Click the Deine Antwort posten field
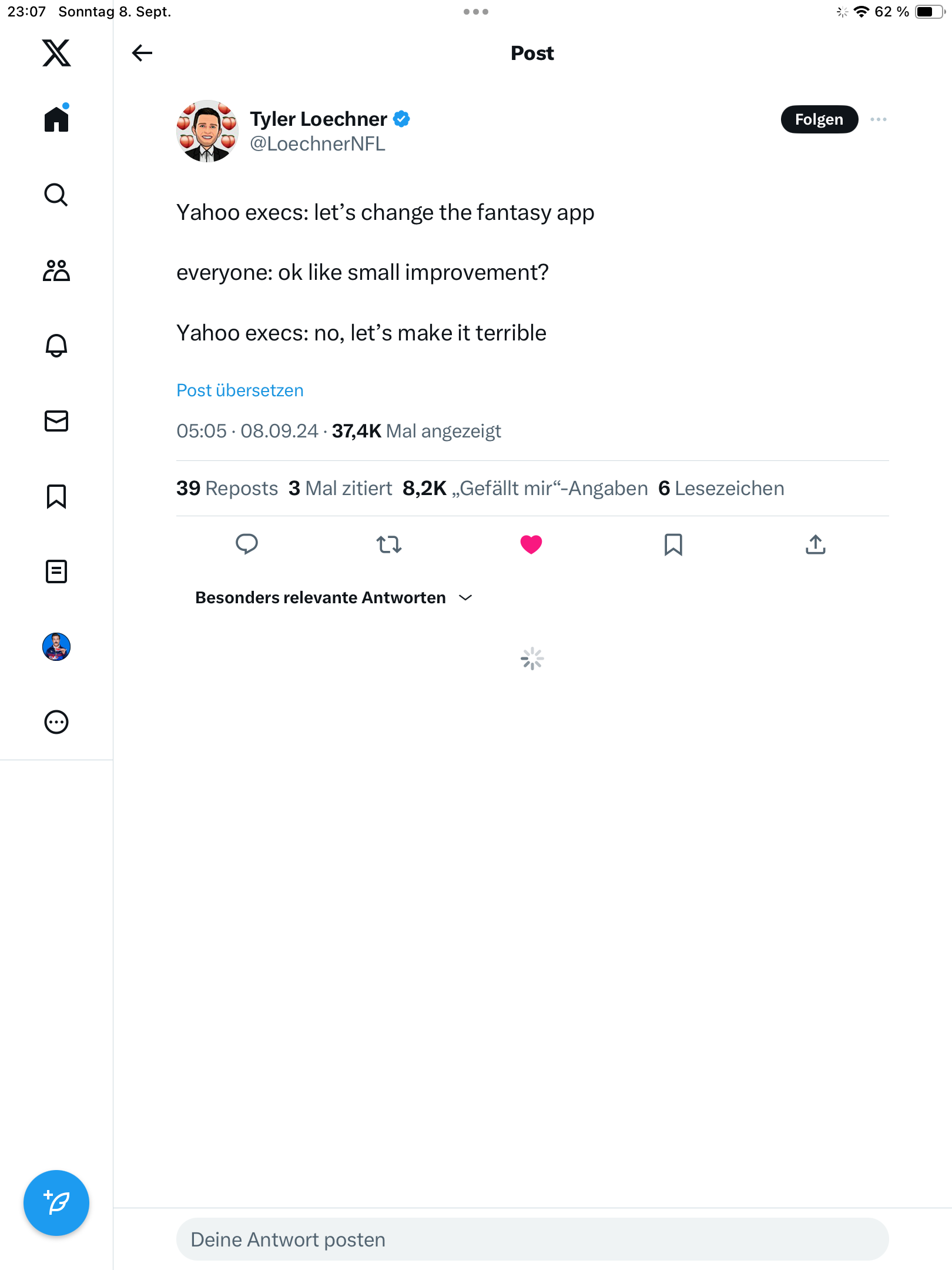 pyautogui.click(x=532, y=1239)
